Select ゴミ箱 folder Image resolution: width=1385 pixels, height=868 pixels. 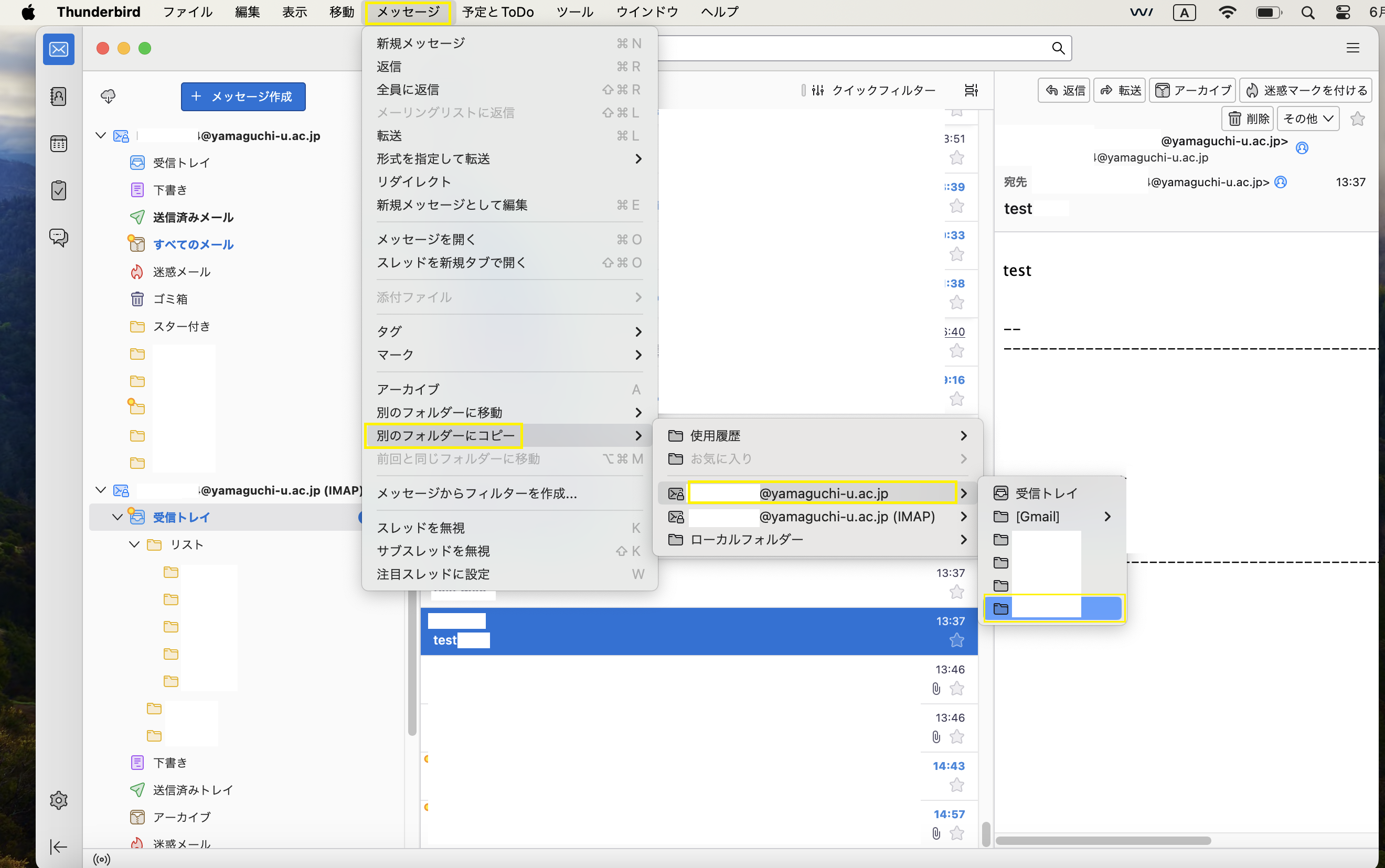coord(171,299)
